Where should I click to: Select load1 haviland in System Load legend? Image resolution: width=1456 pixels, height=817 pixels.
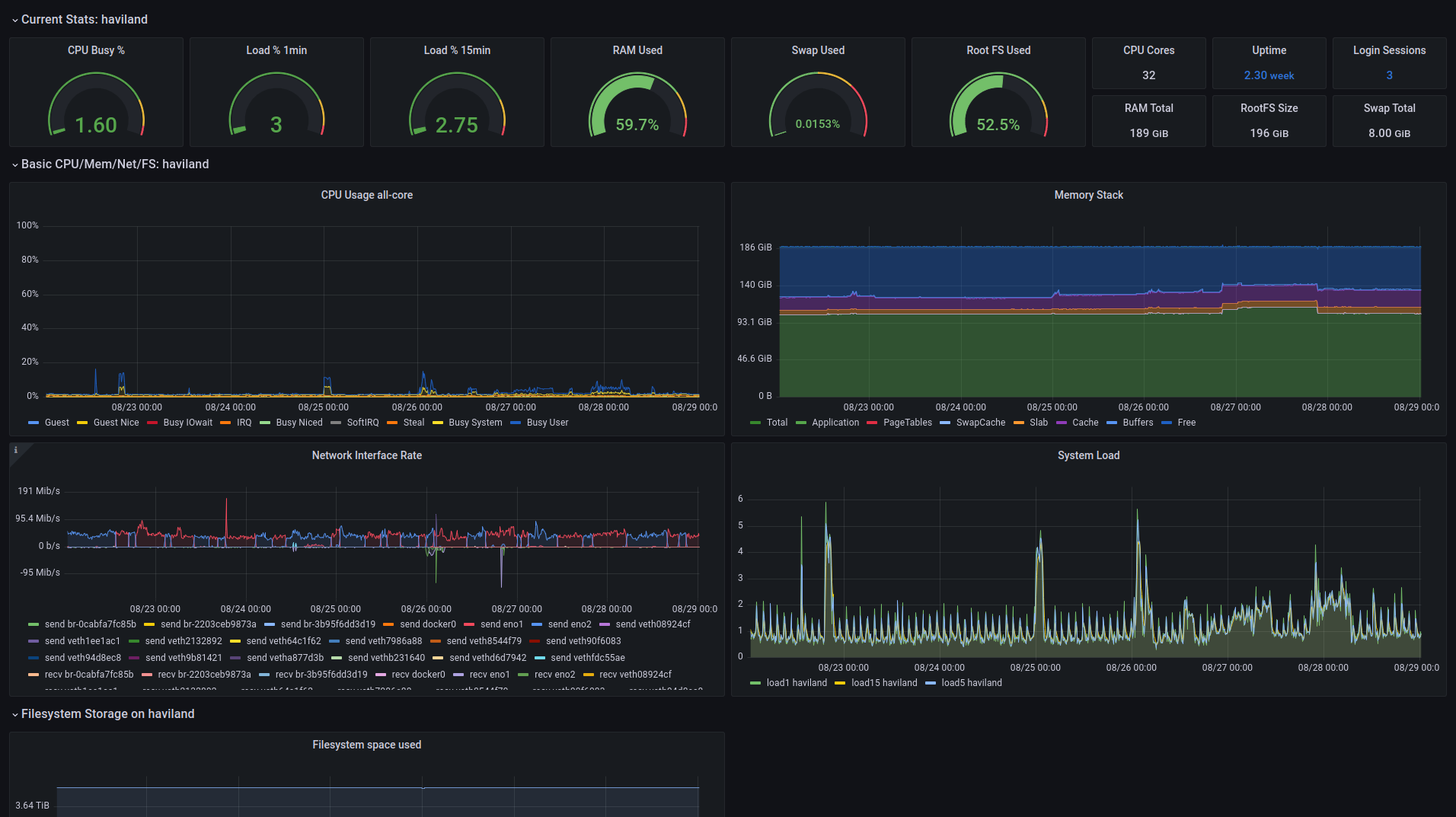[x=797, y=683]
